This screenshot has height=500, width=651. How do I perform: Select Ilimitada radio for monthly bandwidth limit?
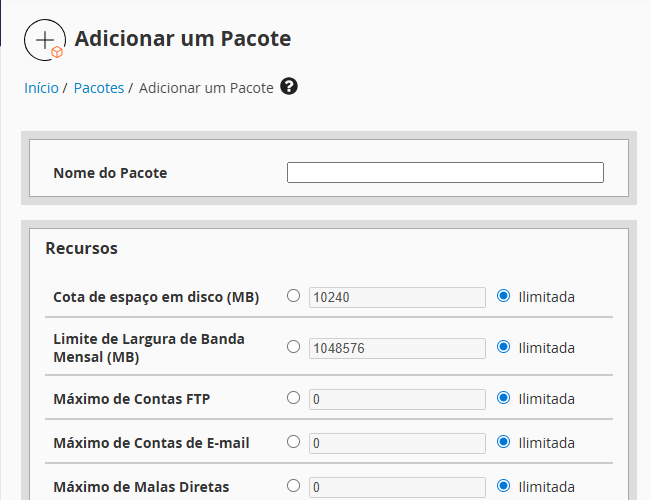click(503, 347)
